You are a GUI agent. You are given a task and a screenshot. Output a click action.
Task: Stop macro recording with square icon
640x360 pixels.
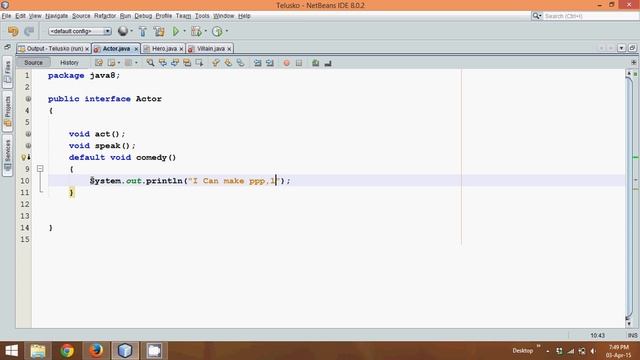pyautogui.click(x=299, y=63)
